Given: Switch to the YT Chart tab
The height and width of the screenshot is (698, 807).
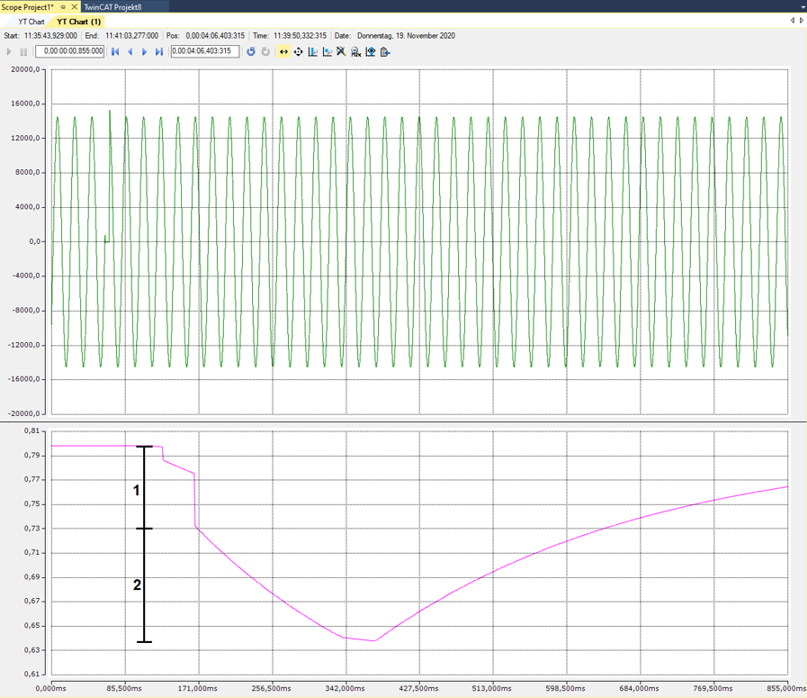Looking at the screenshot, I should coord(31,22).
